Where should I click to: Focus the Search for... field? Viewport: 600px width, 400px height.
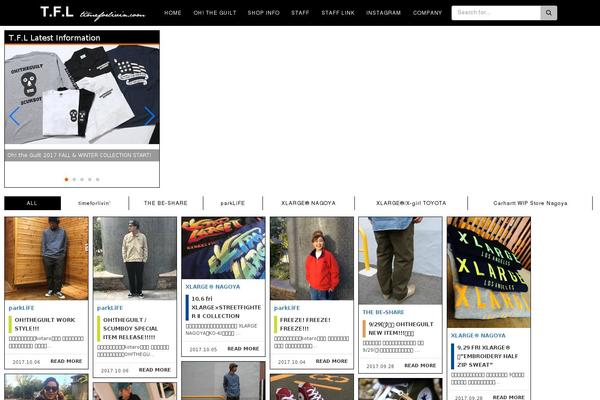tap(496, 13)
